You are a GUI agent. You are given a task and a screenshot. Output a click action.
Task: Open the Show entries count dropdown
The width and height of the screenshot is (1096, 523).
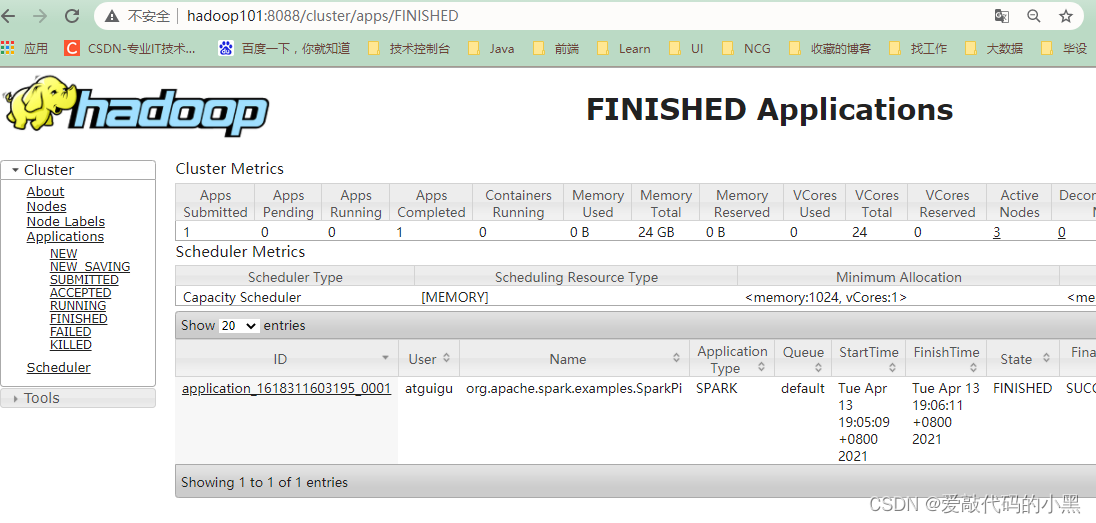click(238, 326)
